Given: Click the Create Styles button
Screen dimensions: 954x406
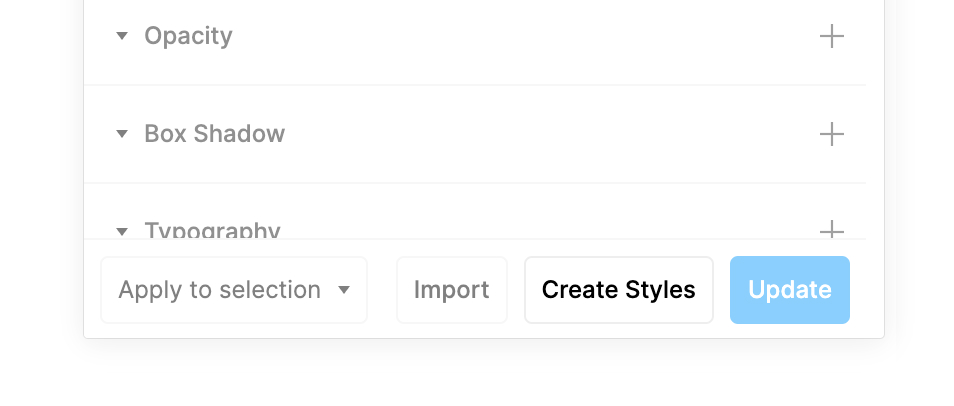Looking at the screenshot, I should [619, 290].
